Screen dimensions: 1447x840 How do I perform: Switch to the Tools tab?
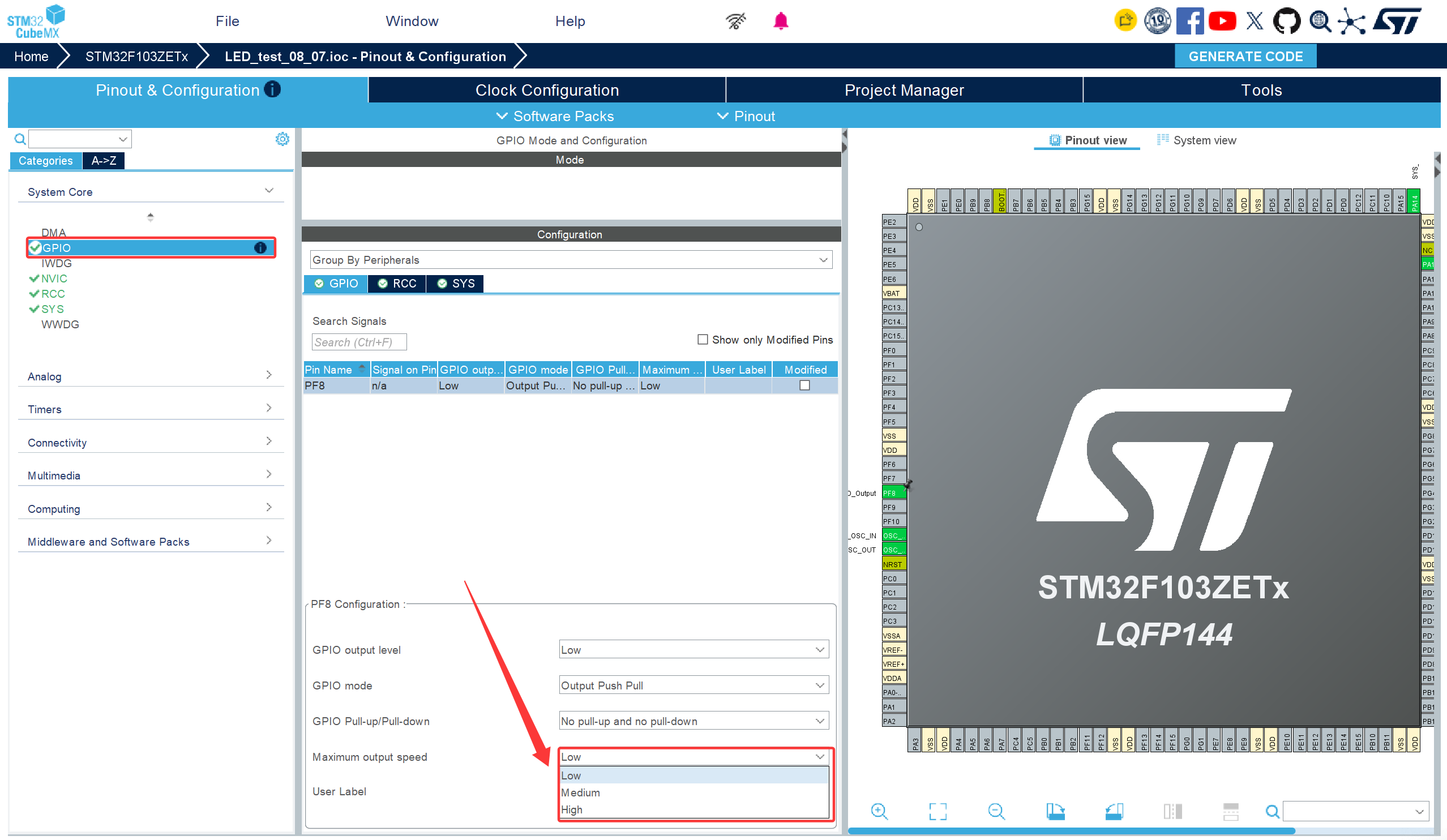coord(1261,90)
